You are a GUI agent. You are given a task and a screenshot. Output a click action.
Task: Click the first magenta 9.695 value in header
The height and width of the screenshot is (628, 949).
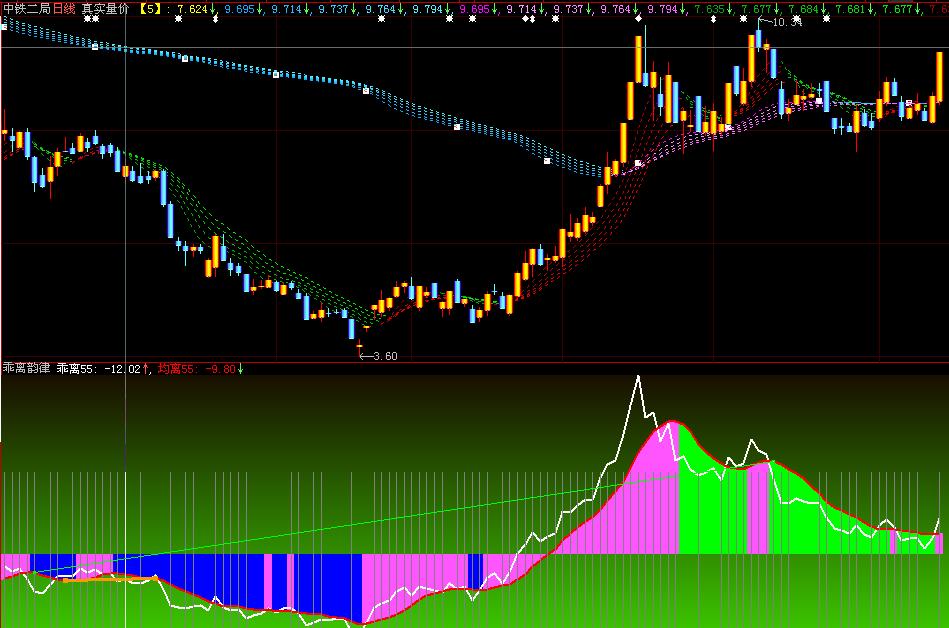[x=475, y=8]
